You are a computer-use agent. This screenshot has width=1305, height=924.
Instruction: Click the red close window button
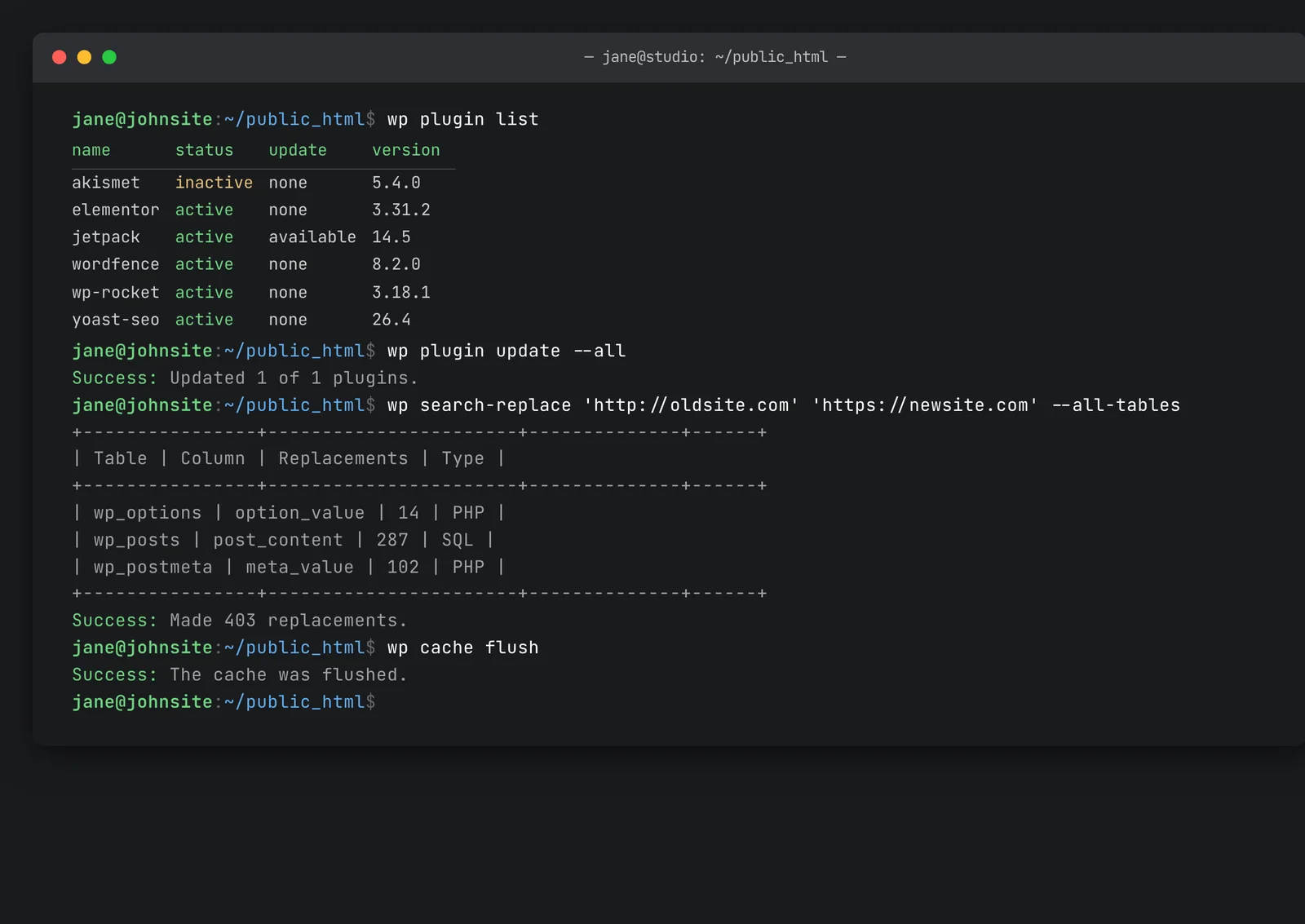(59, 57)
